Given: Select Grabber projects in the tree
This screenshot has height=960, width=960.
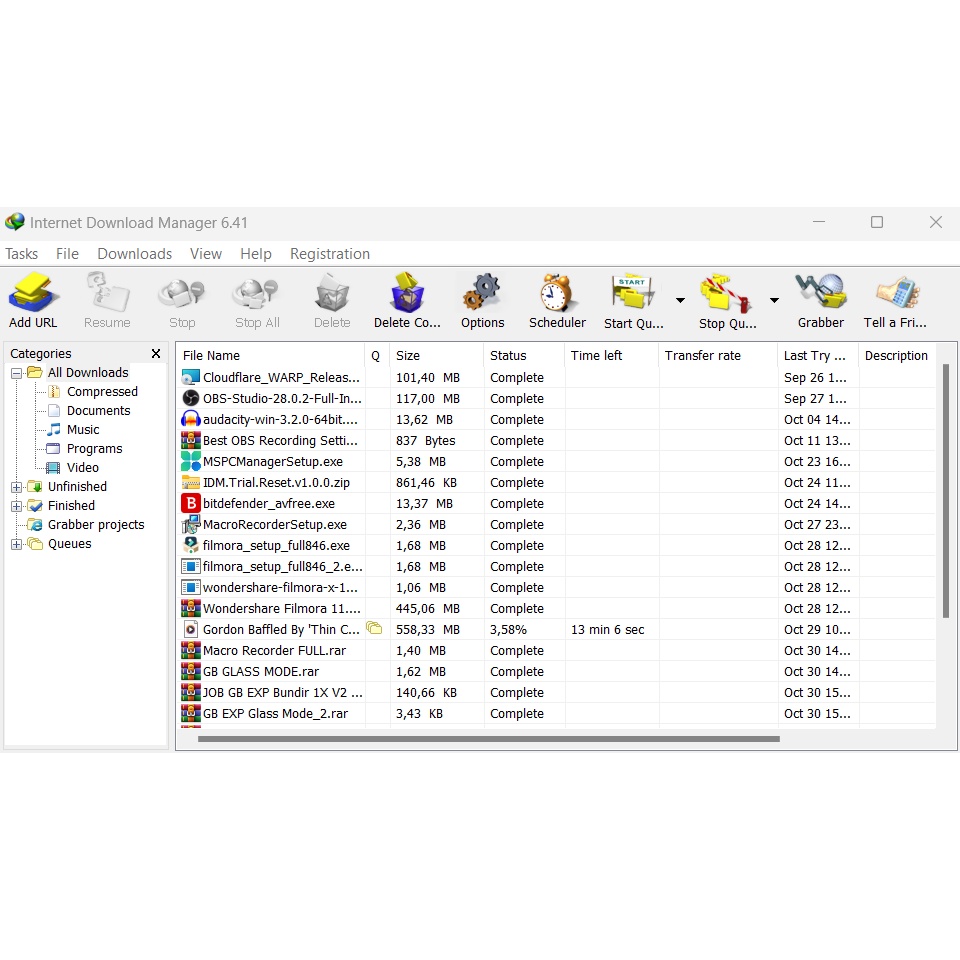Looking at the screenshot, I should pos(96,525).
